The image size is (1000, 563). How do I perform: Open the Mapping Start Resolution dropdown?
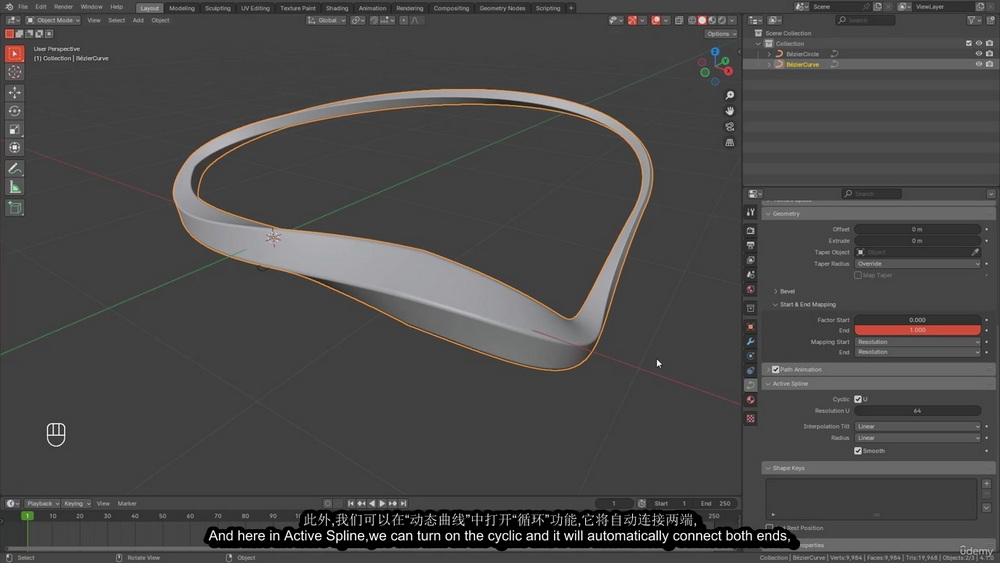[x=917, y=342]
